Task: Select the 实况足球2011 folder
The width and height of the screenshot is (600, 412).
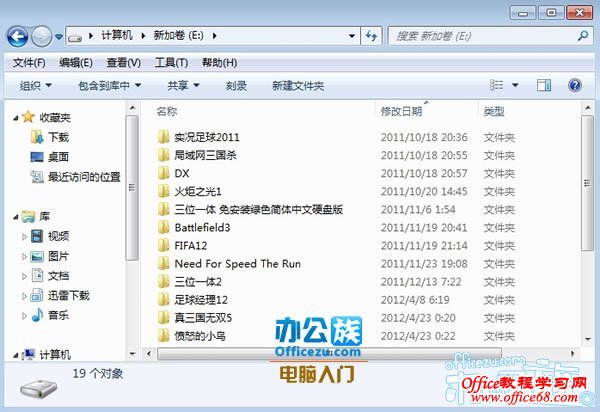Action: point(199,137)
